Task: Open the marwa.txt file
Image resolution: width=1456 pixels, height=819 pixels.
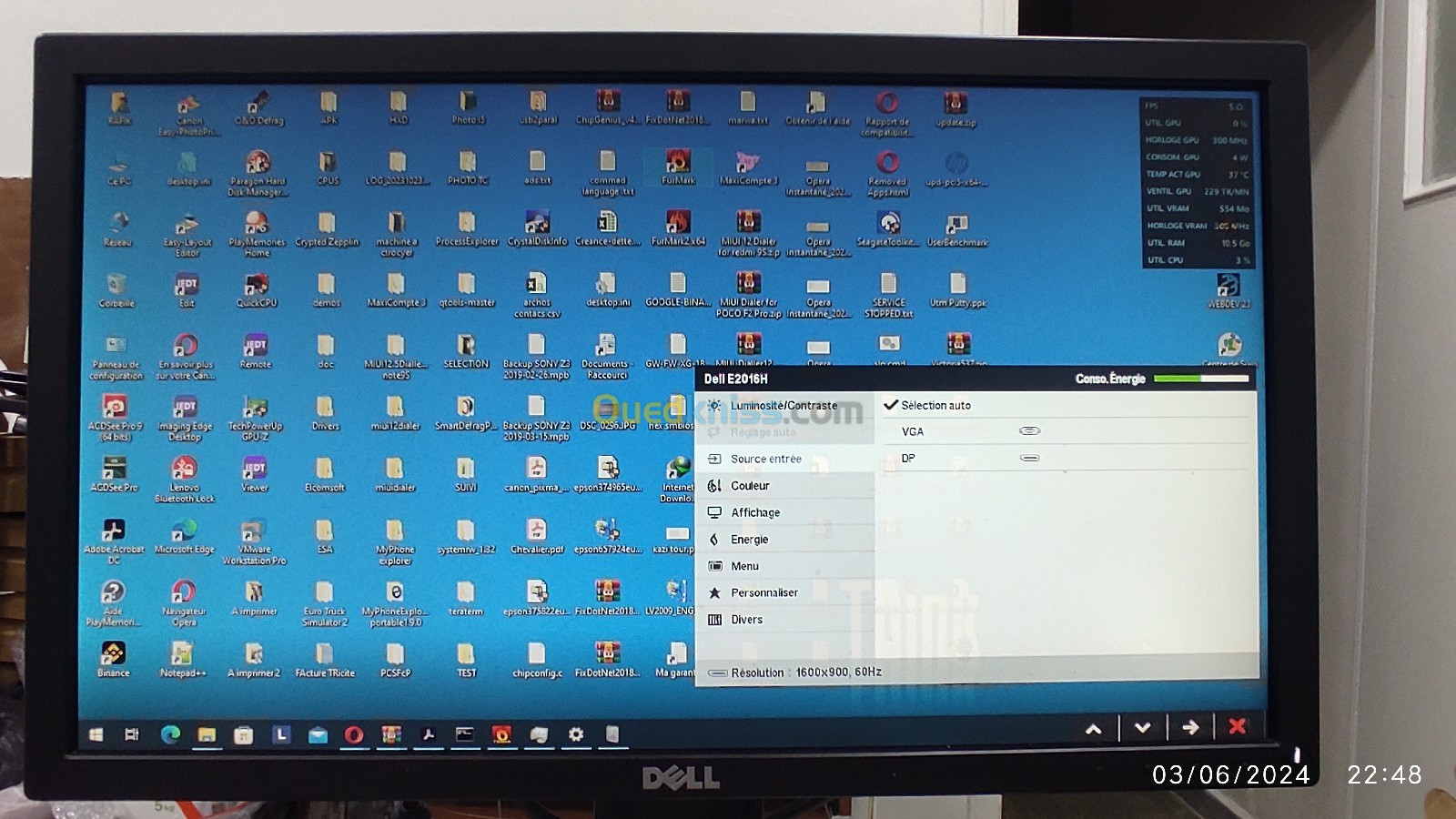Action: tap(747, 108)
